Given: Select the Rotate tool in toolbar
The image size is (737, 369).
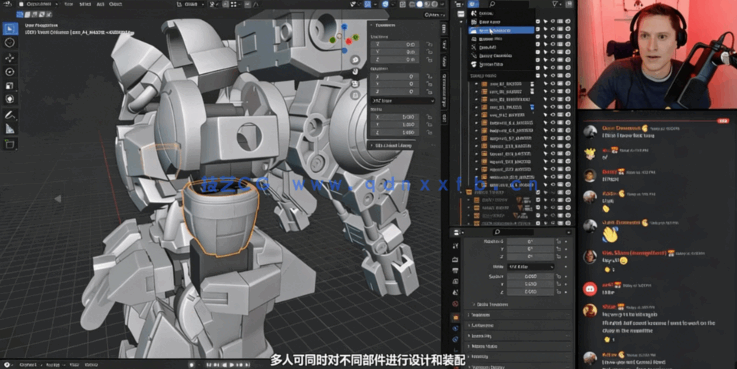Looking at the screenshot, I should [10, 72].
